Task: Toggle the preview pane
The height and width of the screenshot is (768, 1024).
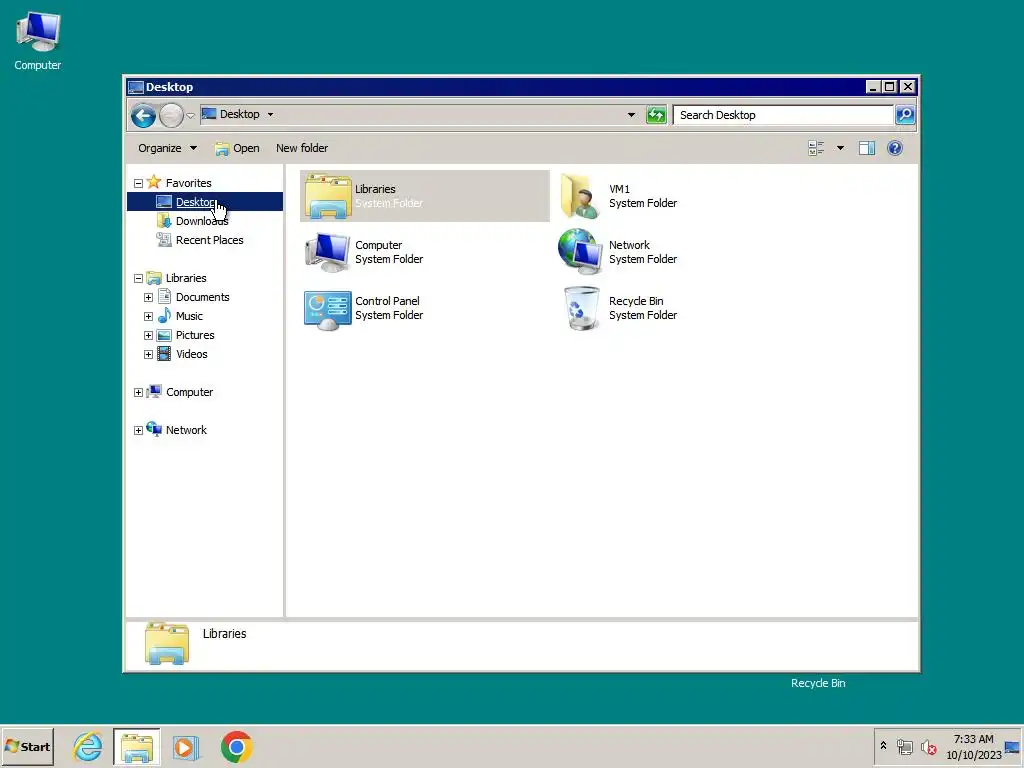Action: [867, 148]
